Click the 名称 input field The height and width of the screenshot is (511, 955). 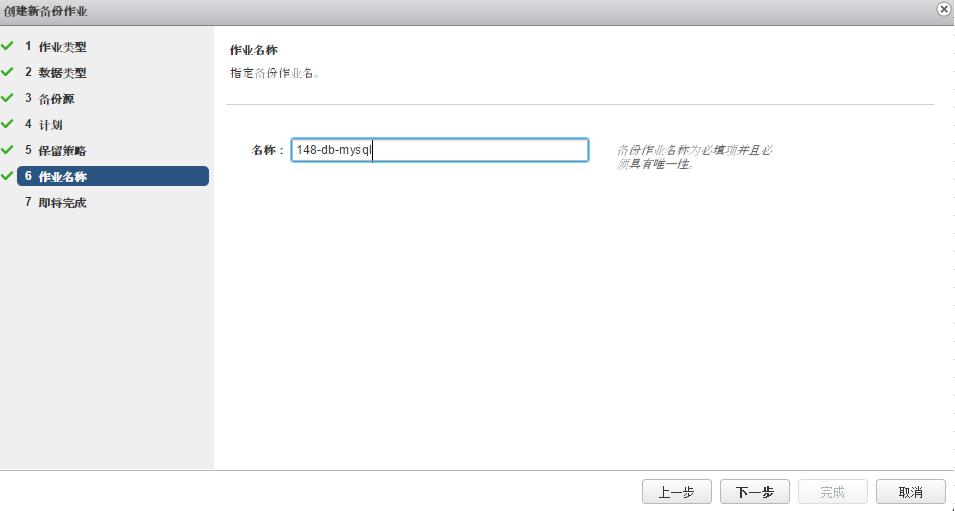[x=440, y=150]
